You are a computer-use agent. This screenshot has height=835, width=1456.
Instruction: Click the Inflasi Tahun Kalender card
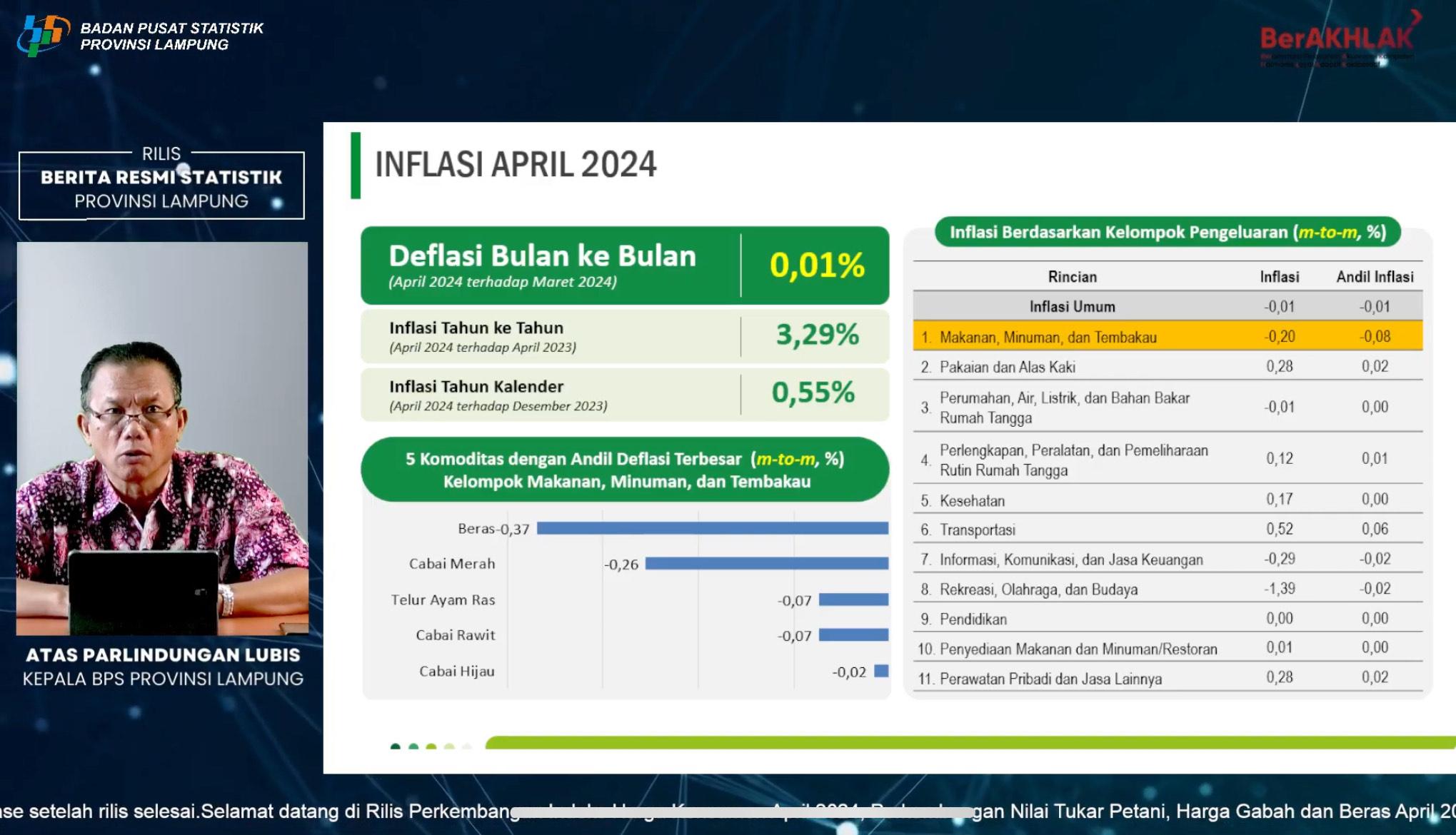pos(624,395)
